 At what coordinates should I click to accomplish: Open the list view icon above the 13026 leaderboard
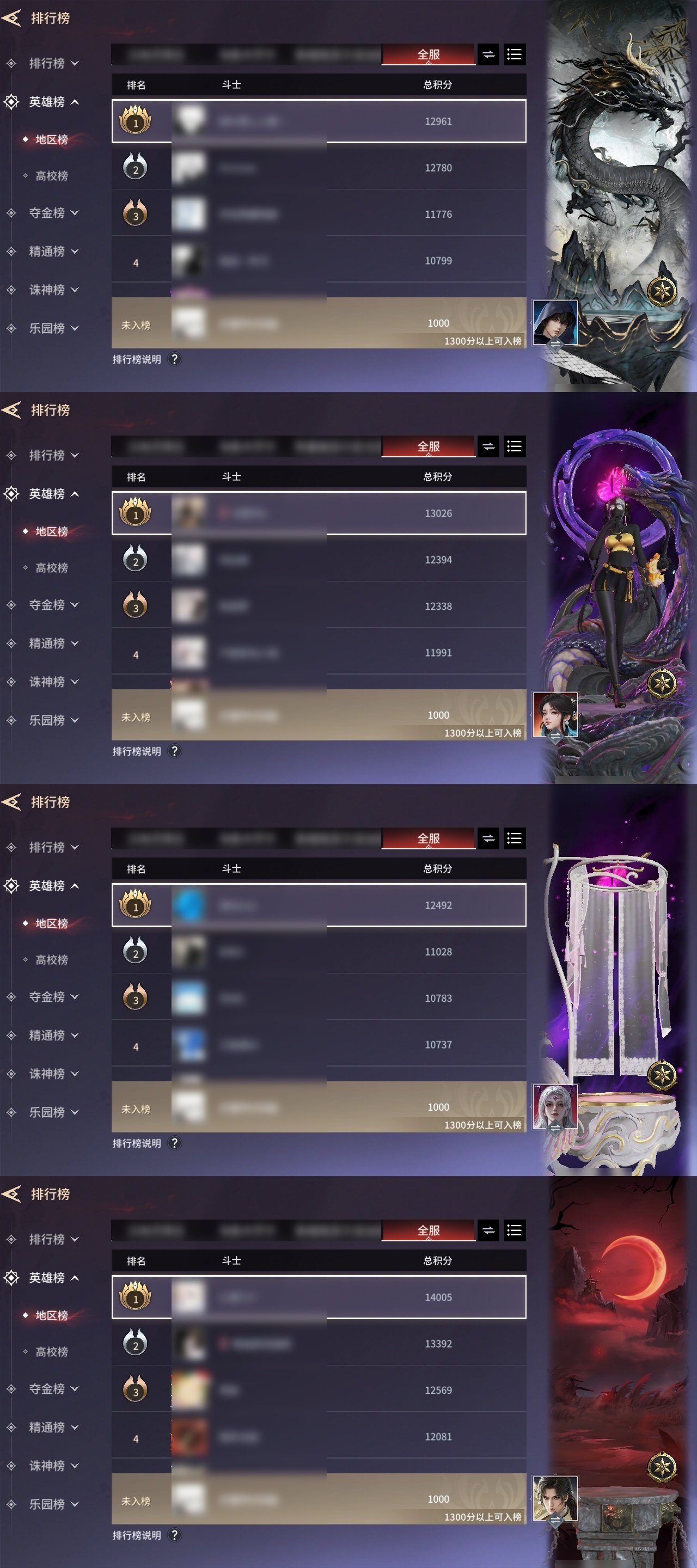pos(515,447)
